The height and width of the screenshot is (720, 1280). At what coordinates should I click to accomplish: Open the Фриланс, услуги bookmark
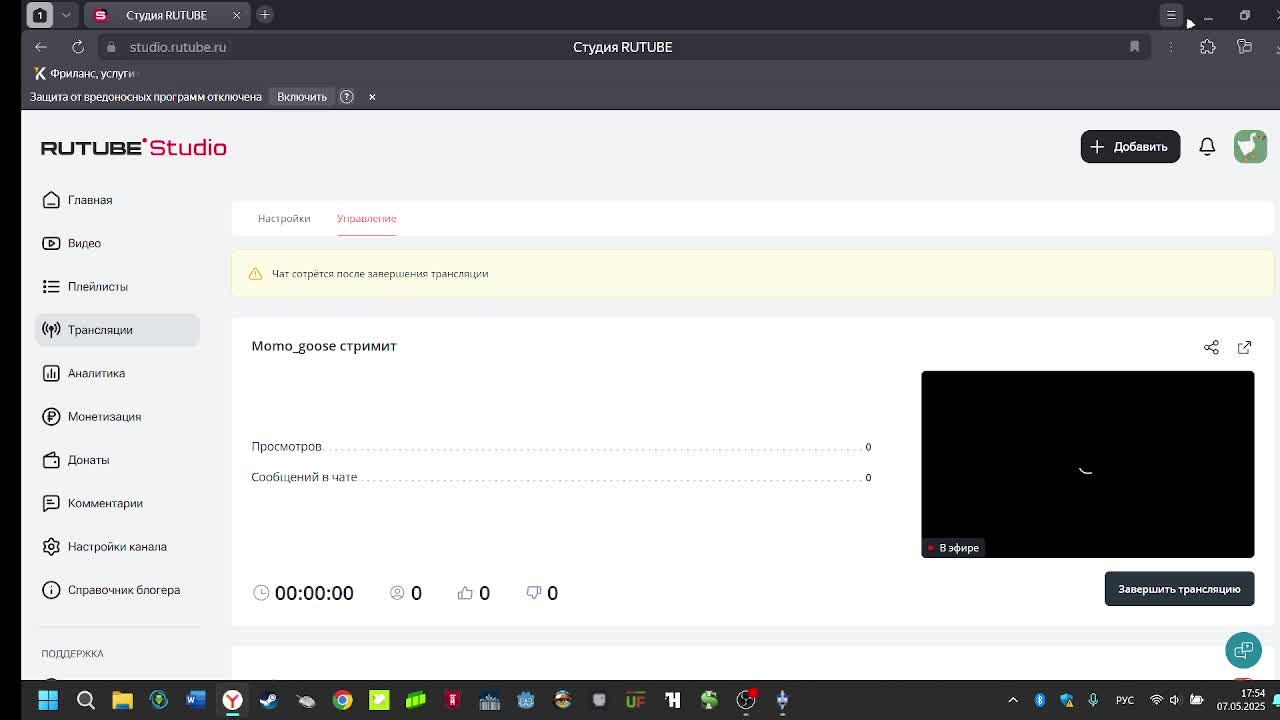[x=84, y=73]
